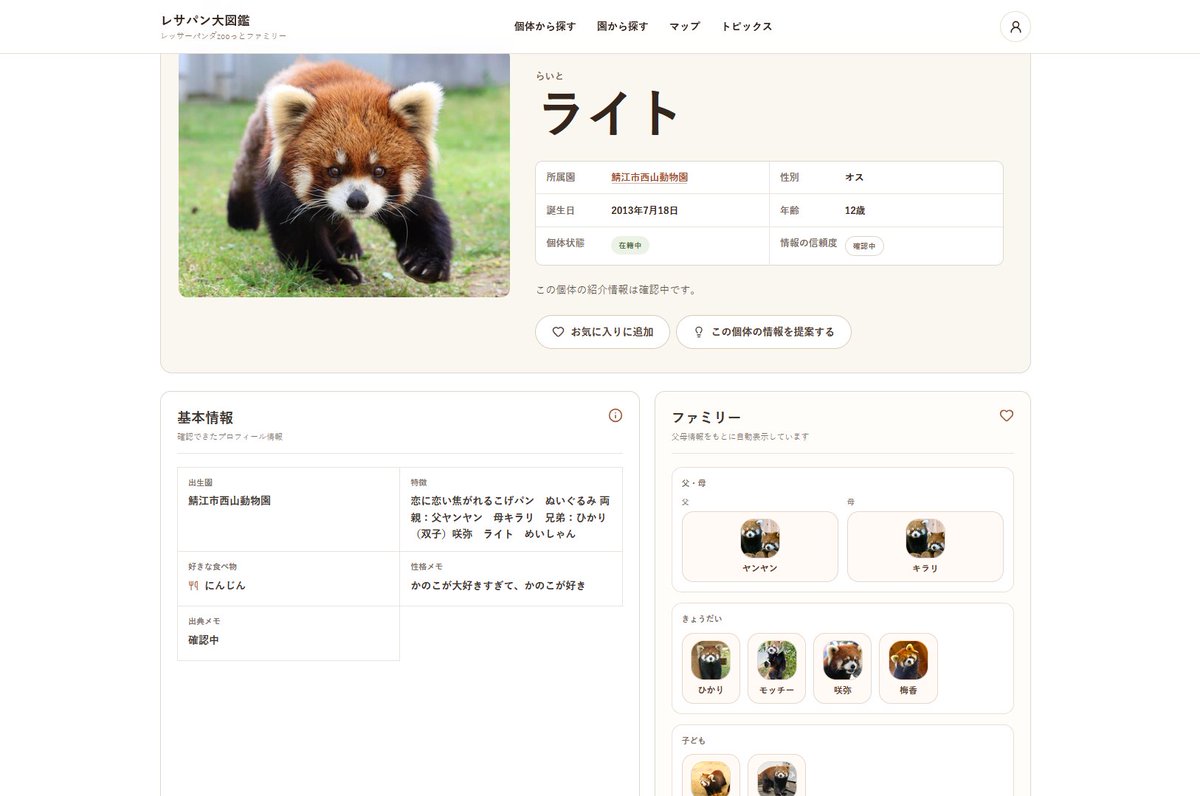Viewport: 1200px width, 796px height.
Task: Click the きょうだい section label
Action: point(700,619)
